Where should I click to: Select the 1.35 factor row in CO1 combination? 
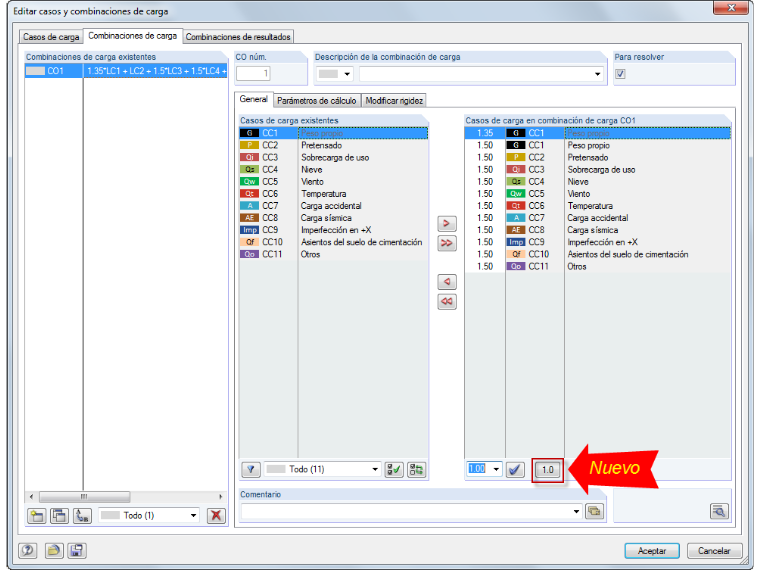(598, 133)
